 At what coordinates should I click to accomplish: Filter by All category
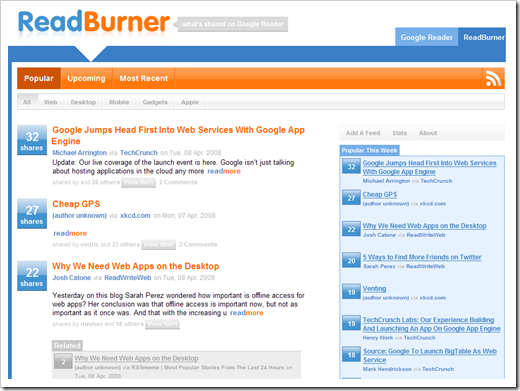(27, 102)
